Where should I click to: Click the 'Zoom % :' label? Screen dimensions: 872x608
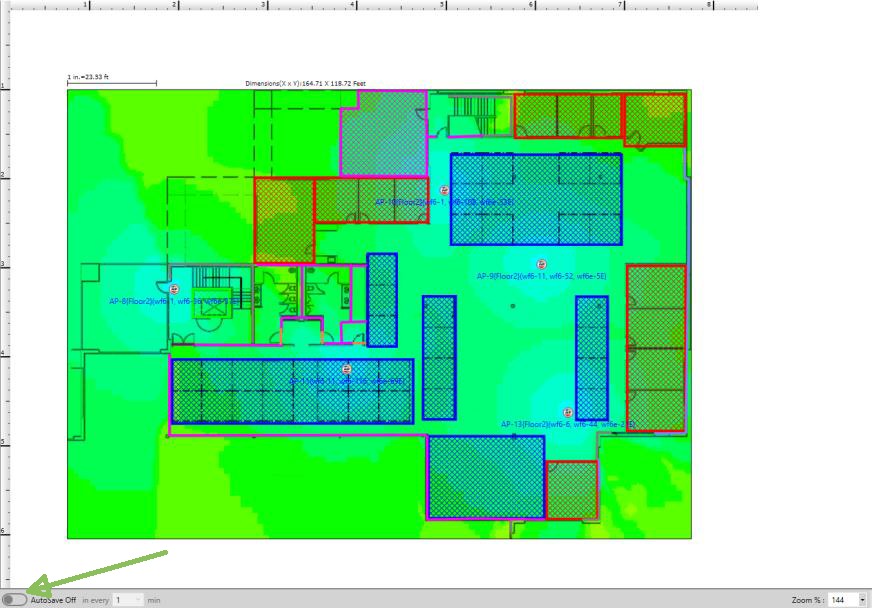807,600
